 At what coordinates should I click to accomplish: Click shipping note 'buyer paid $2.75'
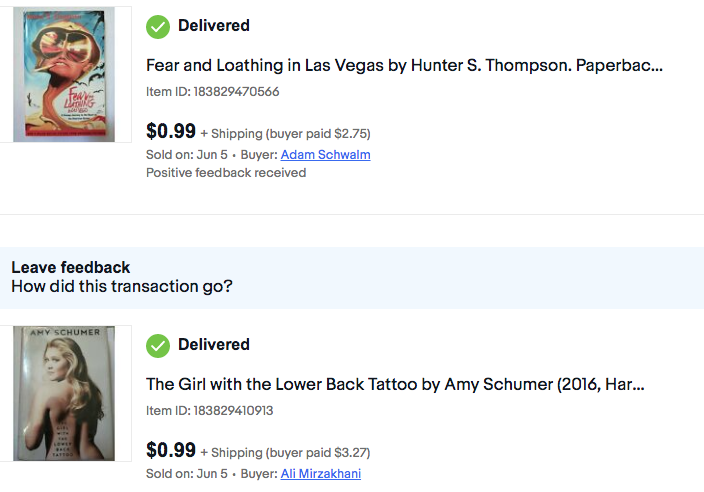coord(318,134)
